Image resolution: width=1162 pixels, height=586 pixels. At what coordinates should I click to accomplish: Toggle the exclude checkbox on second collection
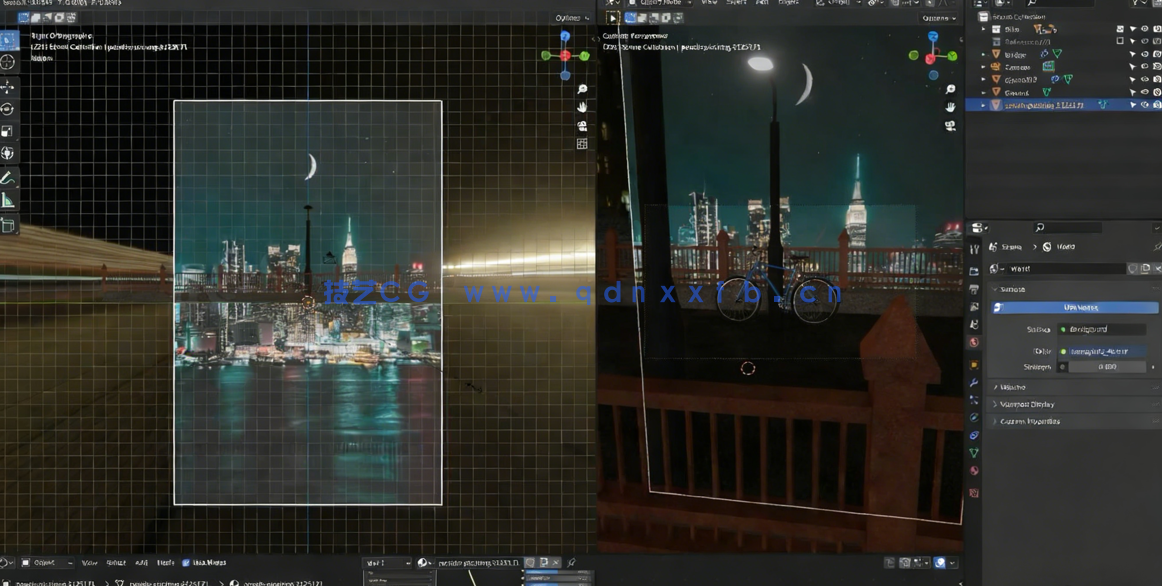pyautogui.click(x=1120, y=42)
